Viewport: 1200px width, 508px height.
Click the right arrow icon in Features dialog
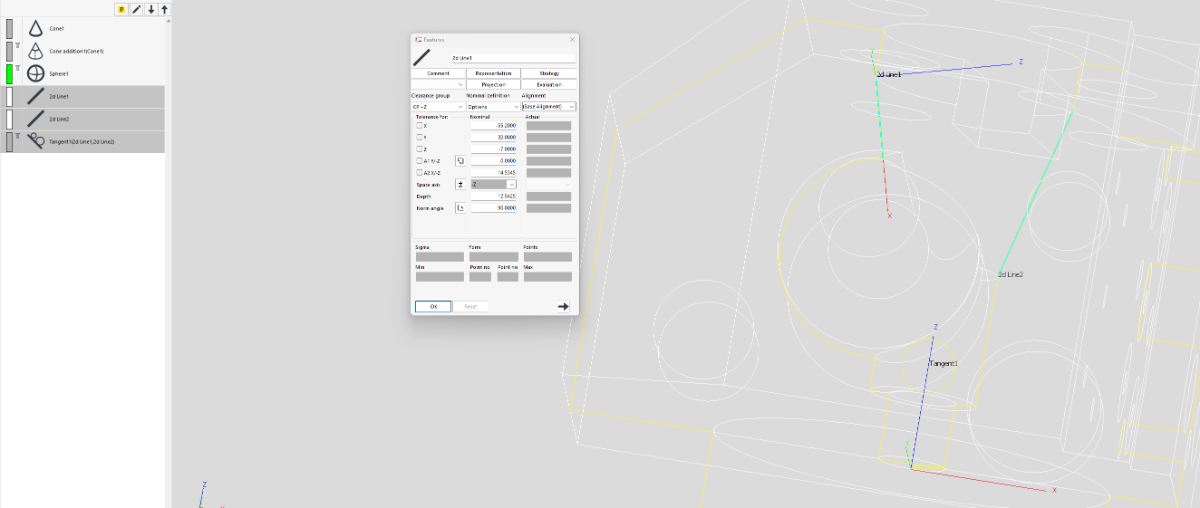coord(563,306)
